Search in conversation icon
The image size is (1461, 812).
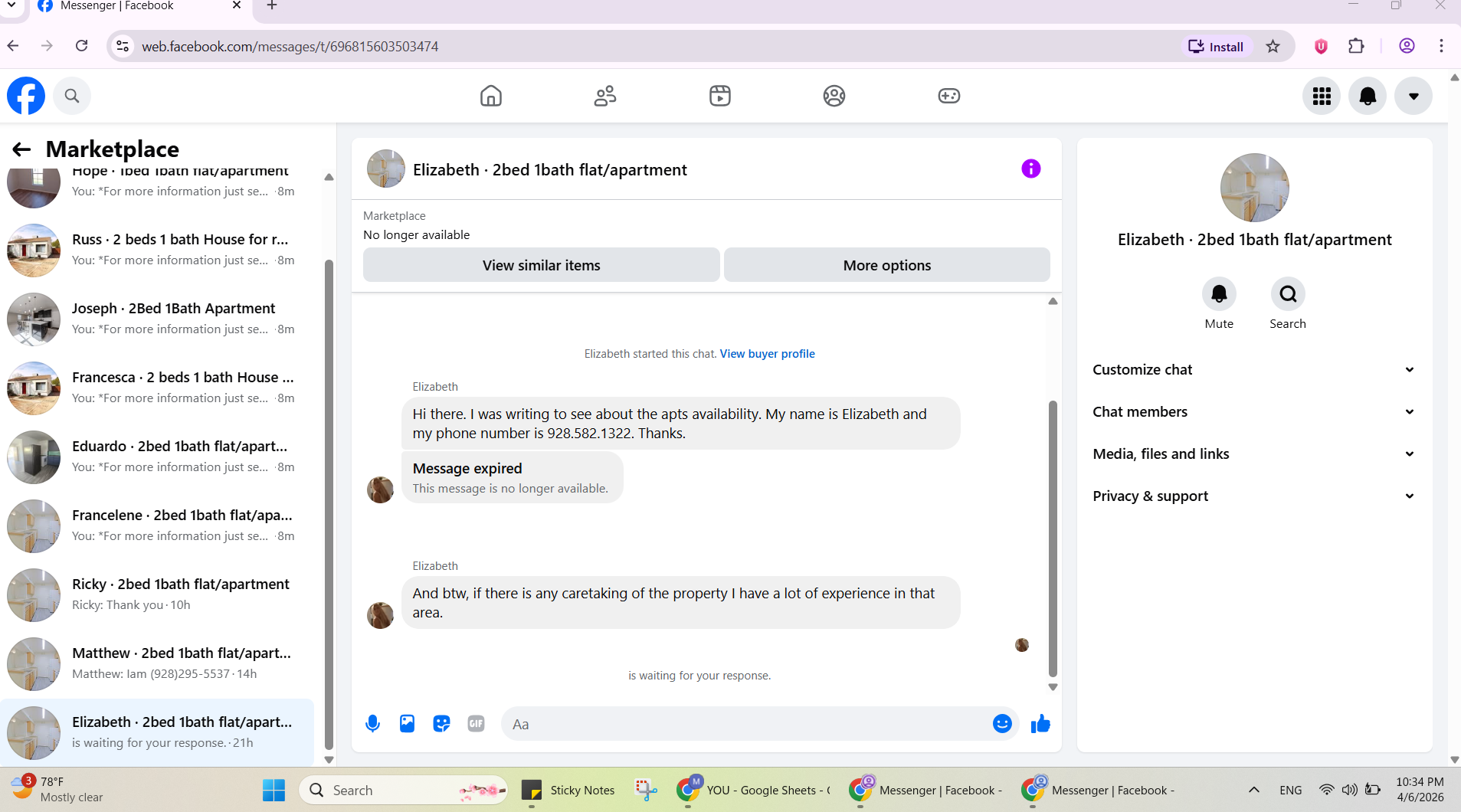coord(1288,294)
